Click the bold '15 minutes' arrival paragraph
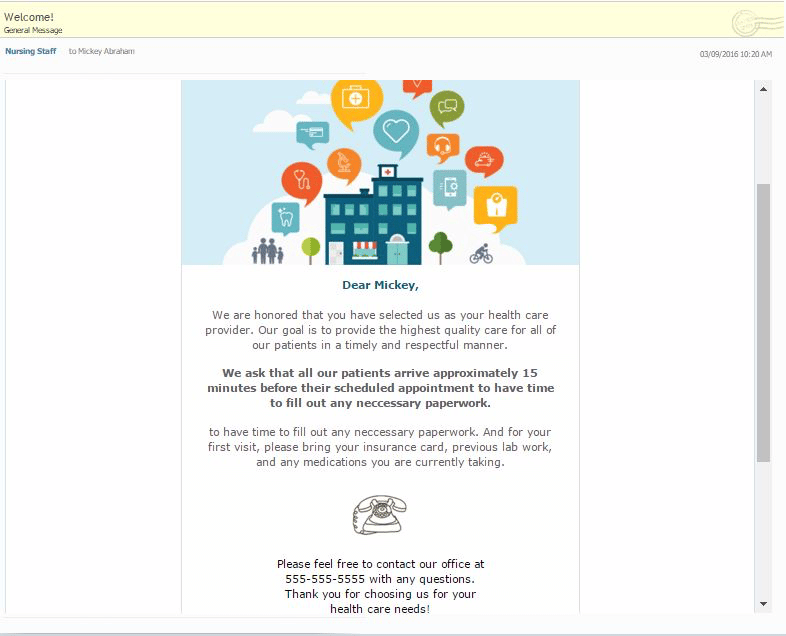This screenshot has height=636, width=786. (x=380, y=388)
